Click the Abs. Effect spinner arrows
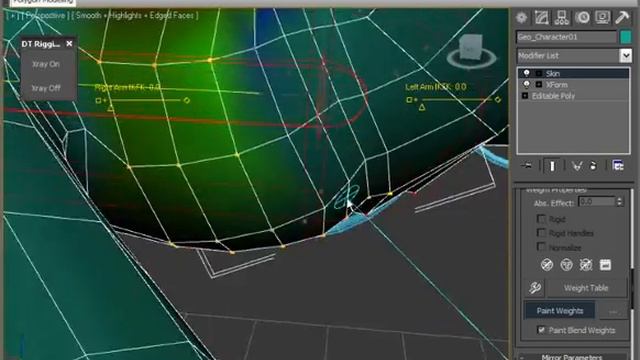 click(620, 202)
